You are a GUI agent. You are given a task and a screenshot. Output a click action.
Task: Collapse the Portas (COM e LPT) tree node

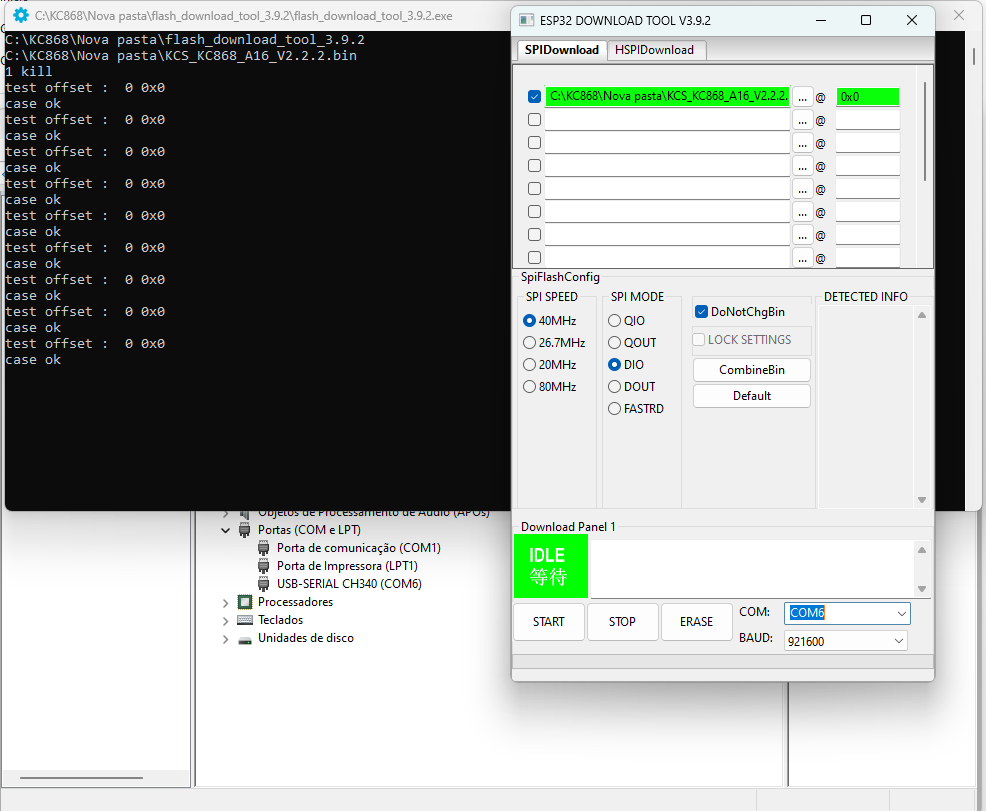tap(226, 530)
